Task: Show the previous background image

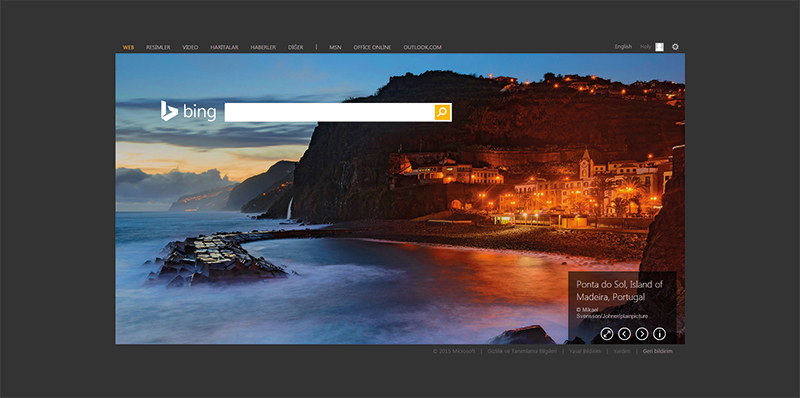Action: tap(624, 334)
